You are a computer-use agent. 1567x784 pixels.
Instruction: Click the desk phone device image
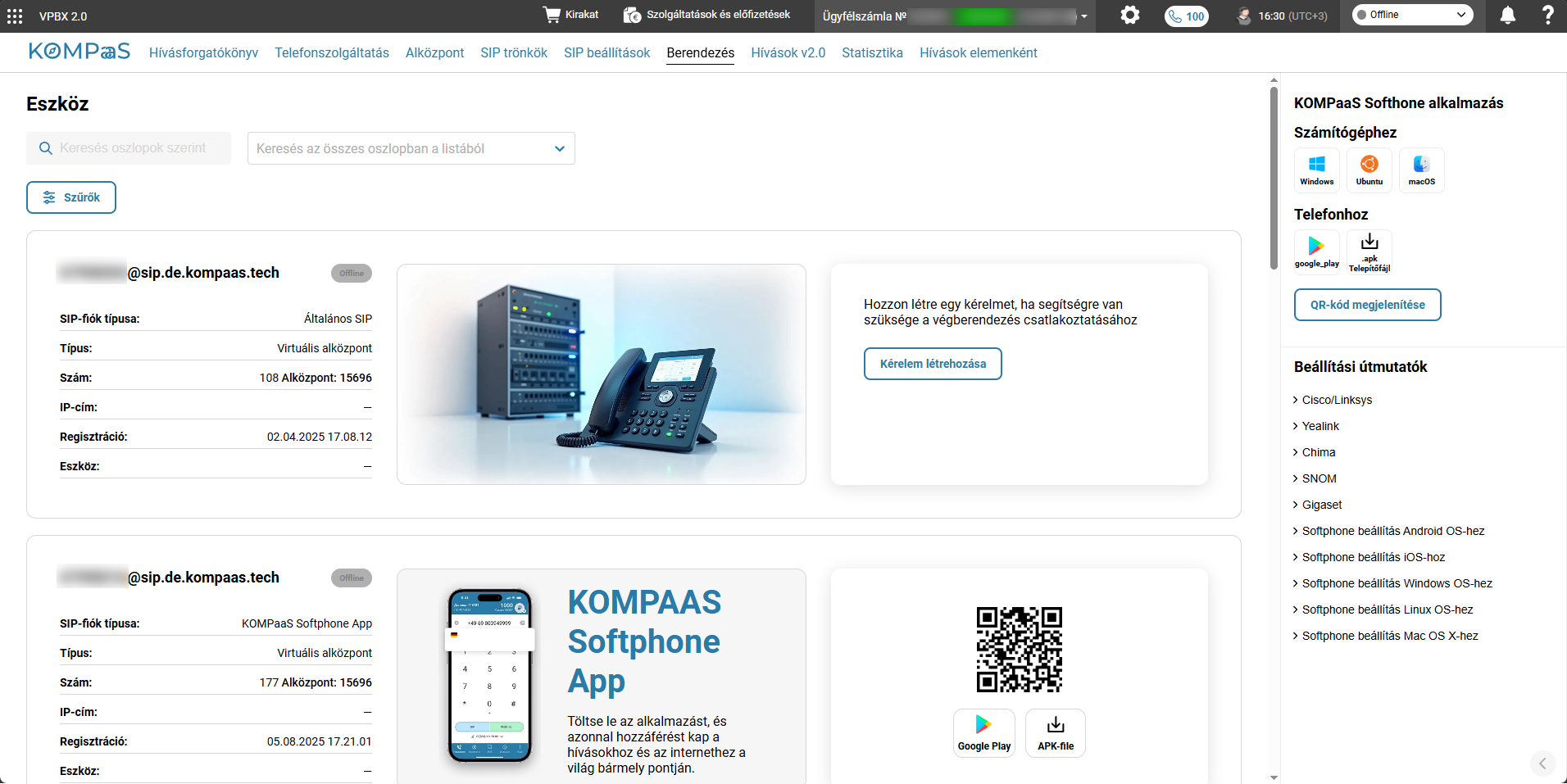(602, 374)
